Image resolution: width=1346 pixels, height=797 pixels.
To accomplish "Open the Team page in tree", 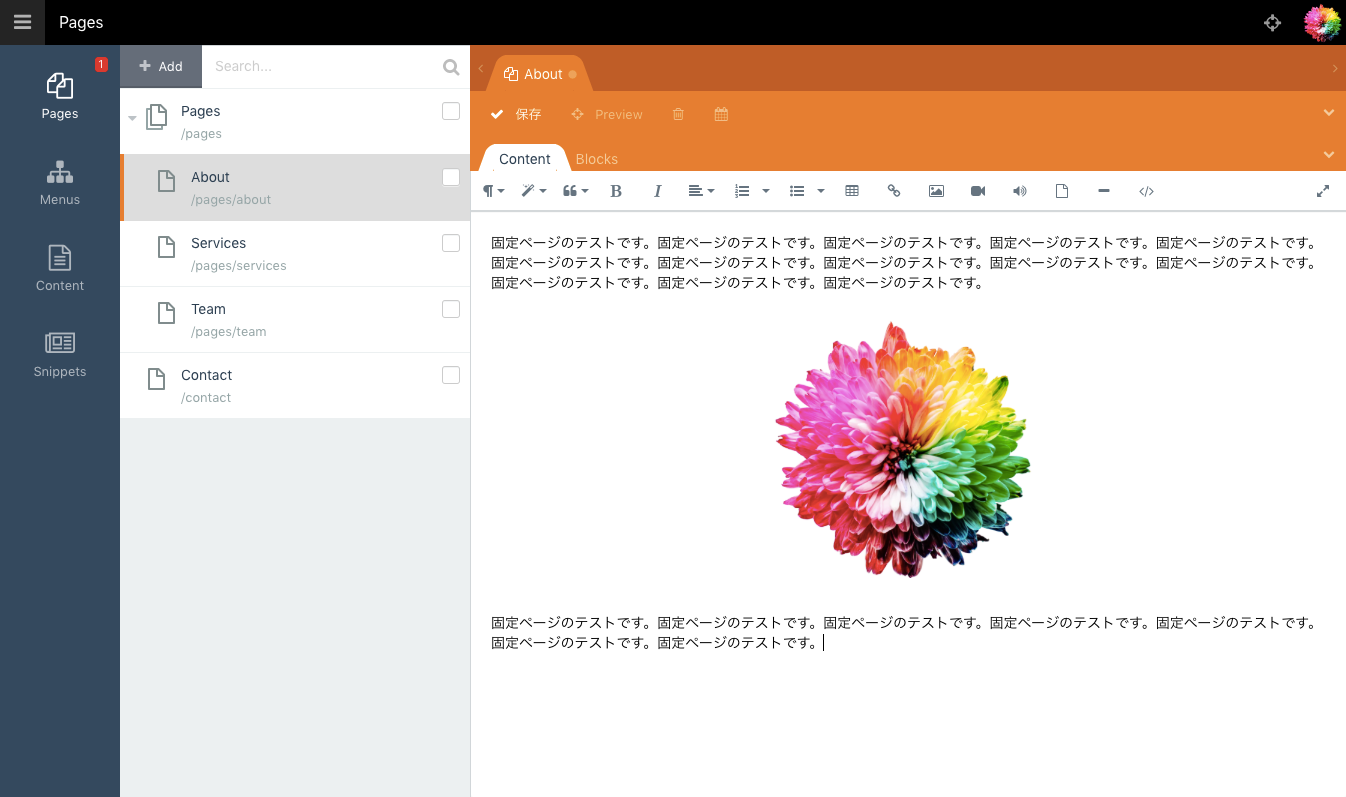I will (295, 320).
